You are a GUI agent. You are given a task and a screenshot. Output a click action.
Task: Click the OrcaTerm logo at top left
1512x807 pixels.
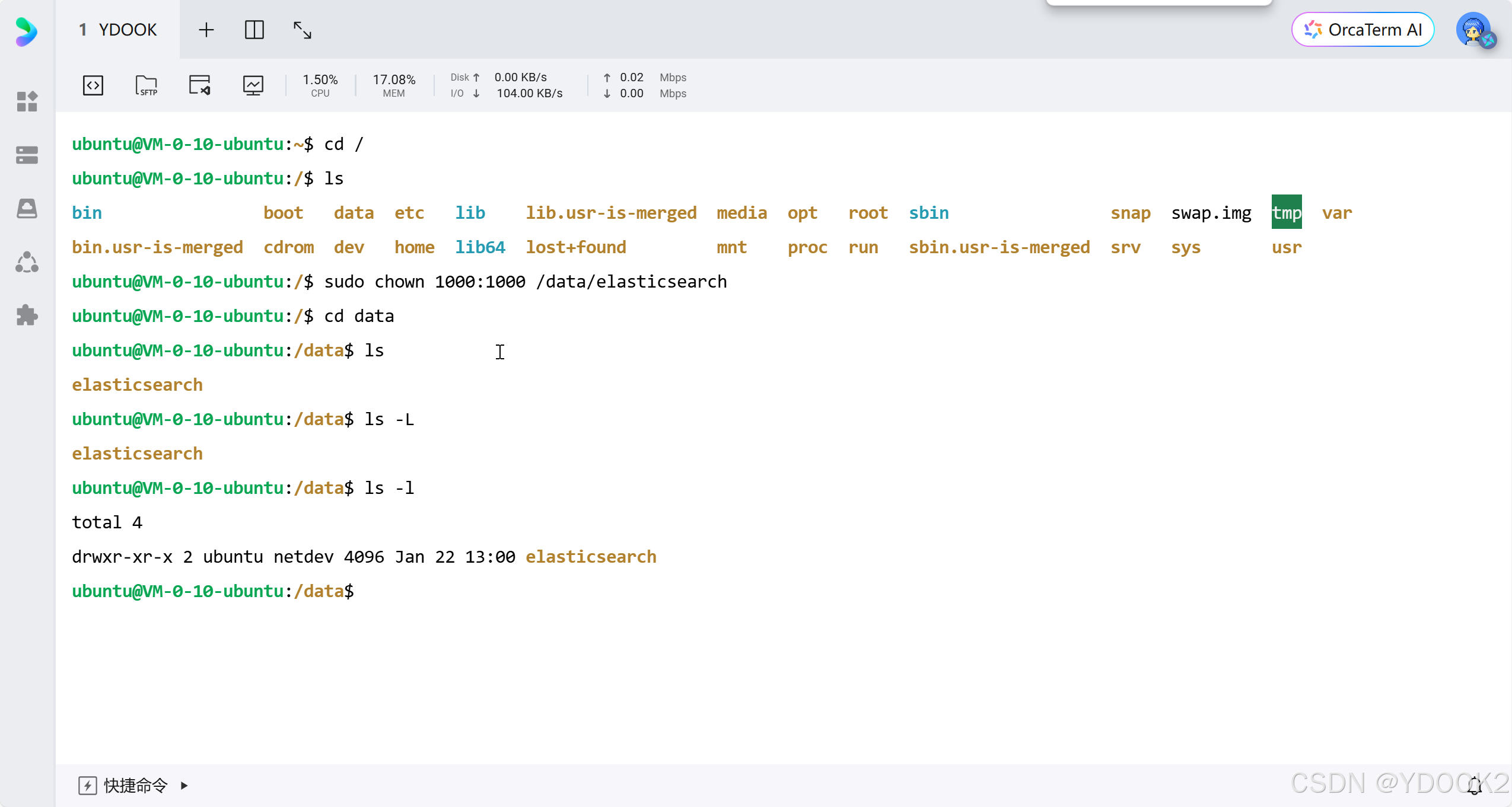[x=27, y=31]
